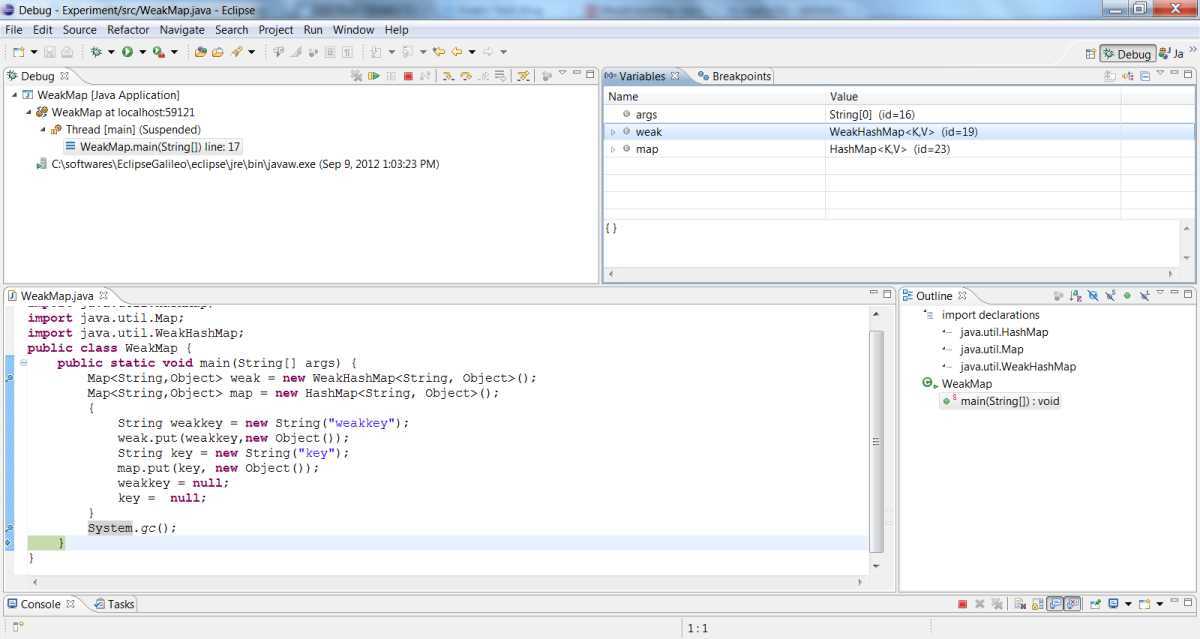
Task: Click the red Terminate icon in Debug view
Action: 408,76
